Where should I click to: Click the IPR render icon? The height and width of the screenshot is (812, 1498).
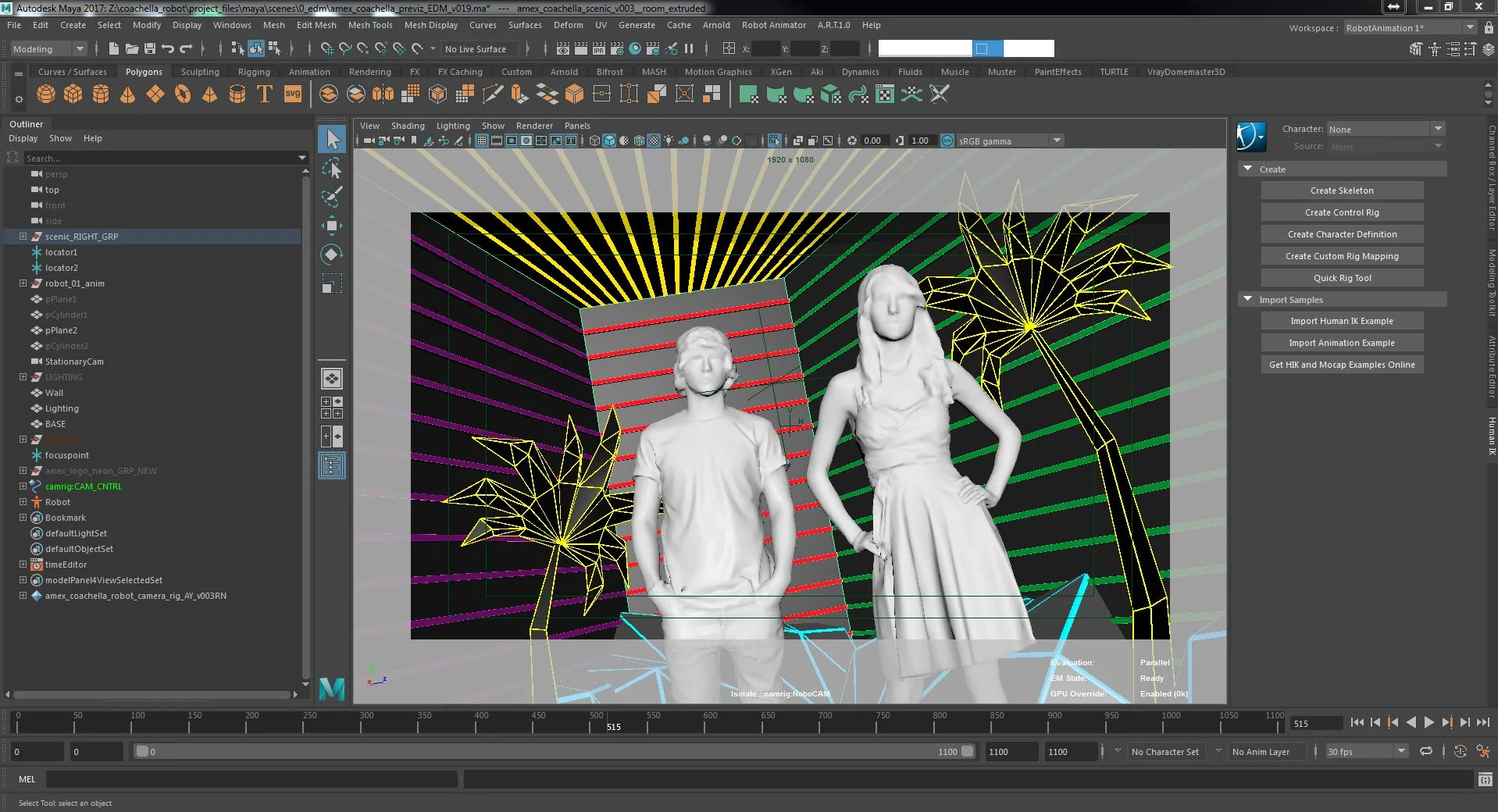(599, 48)
